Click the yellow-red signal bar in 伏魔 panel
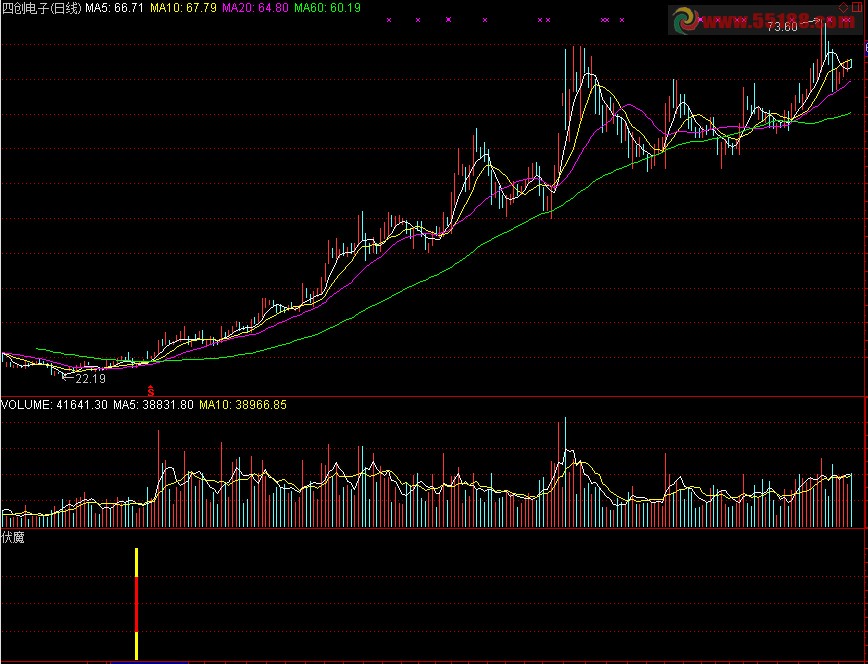Screen dimensions: 868x664 tap(136, 603)
